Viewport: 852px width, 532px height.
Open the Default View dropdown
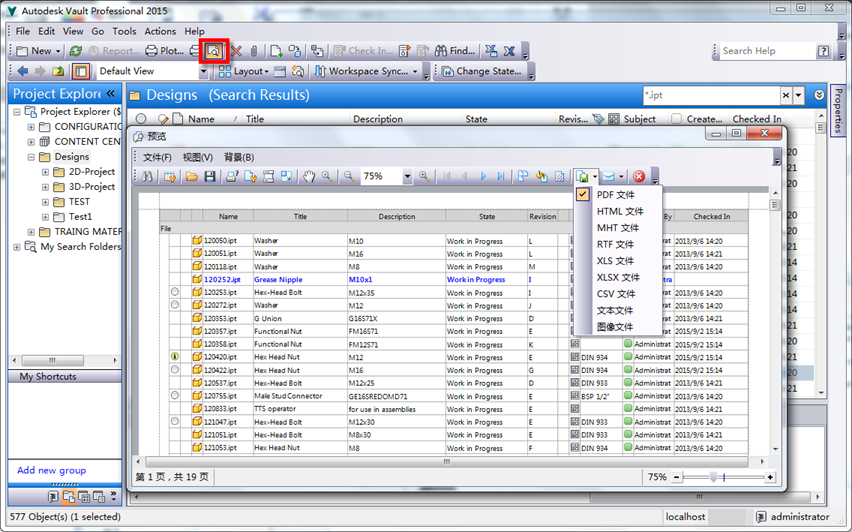(203, 71)
